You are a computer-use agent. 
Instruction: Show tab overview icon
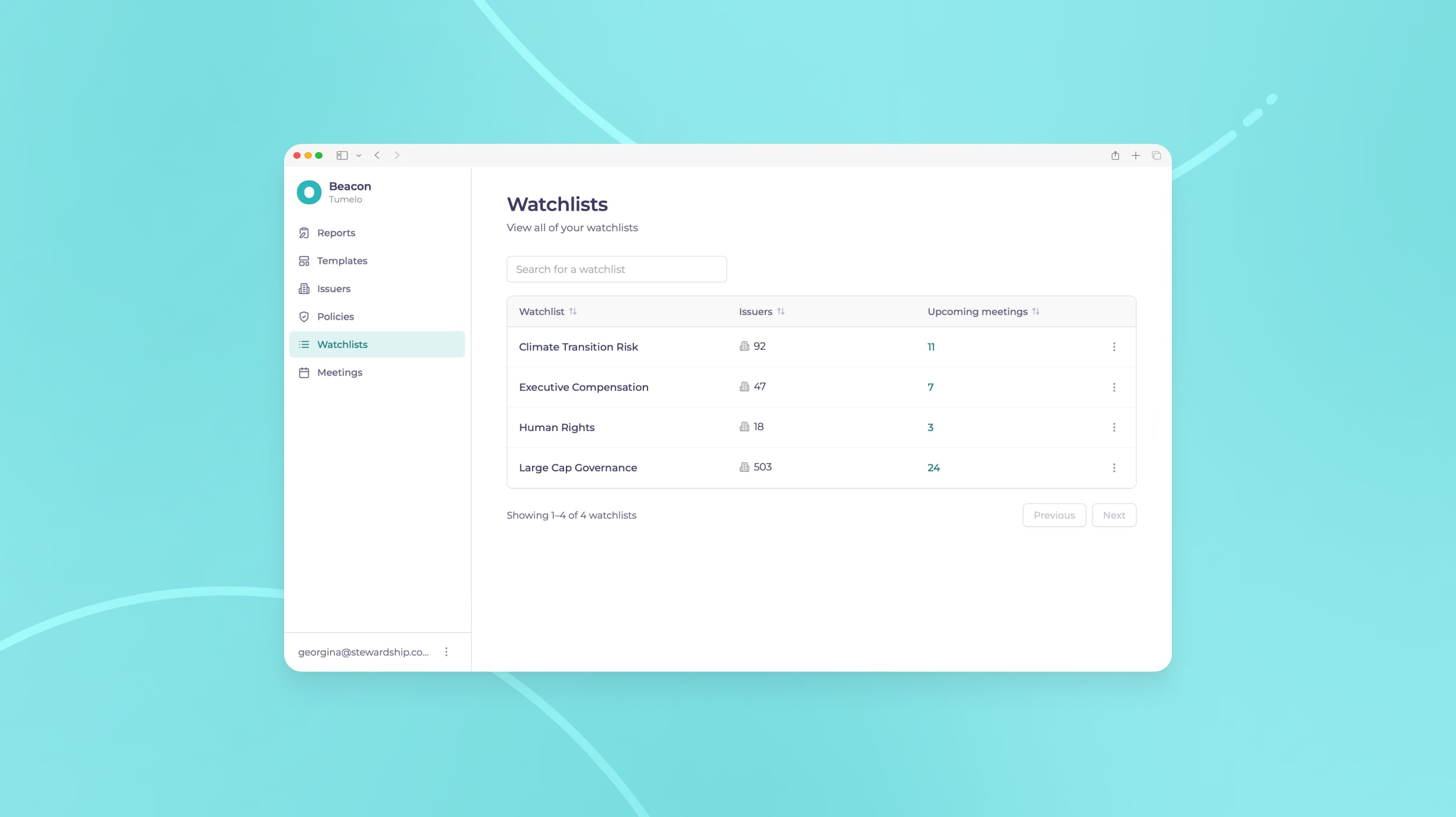[1157, 155]
